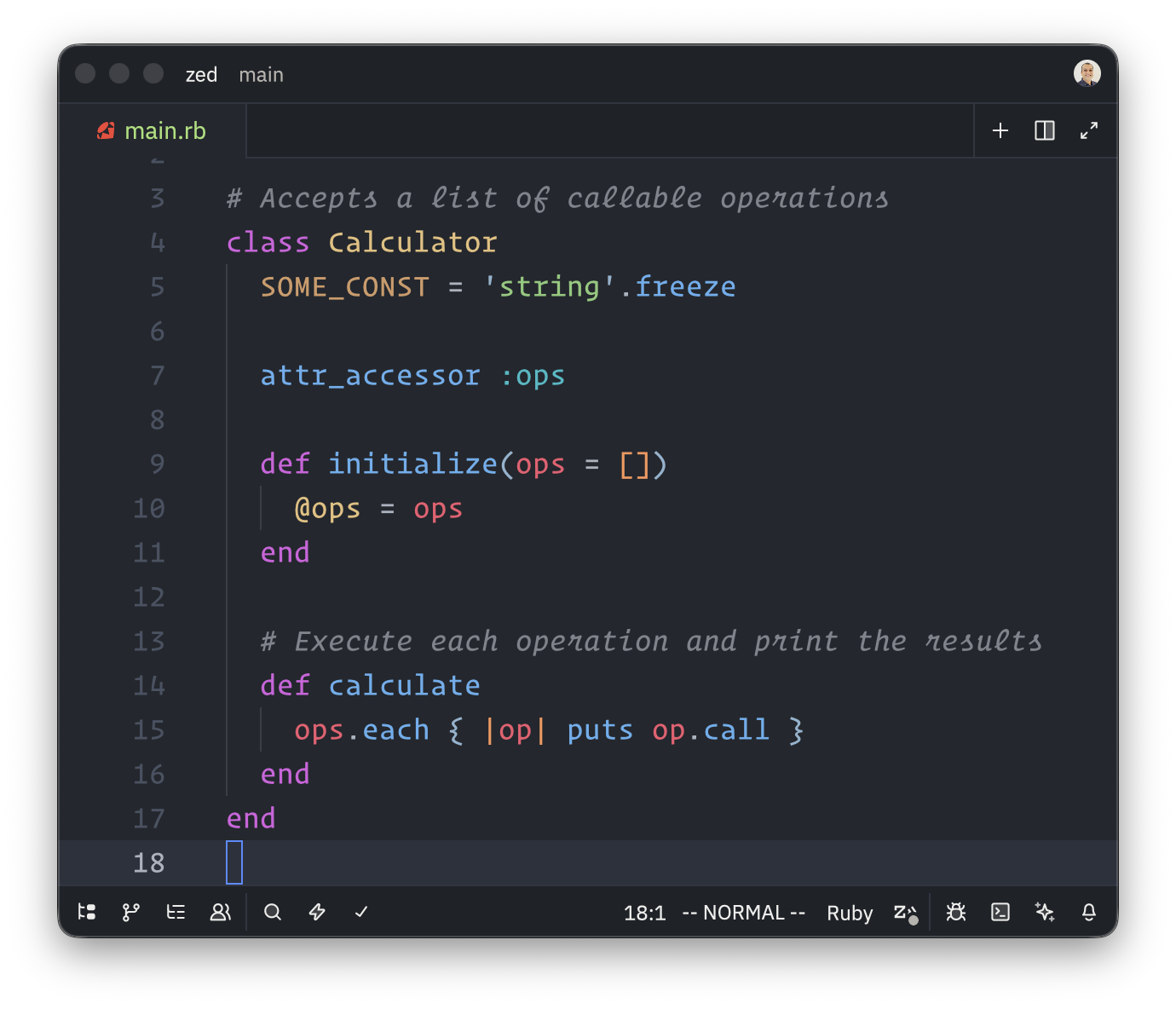Split the editor pane
This screenshot has width=1176, height=1009.
coord(1045,130)
